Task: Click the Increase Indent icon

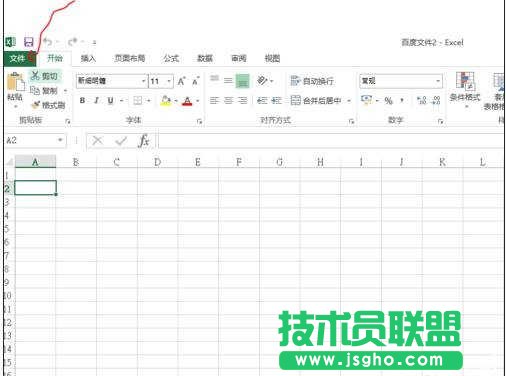Action: coord(276,100)
